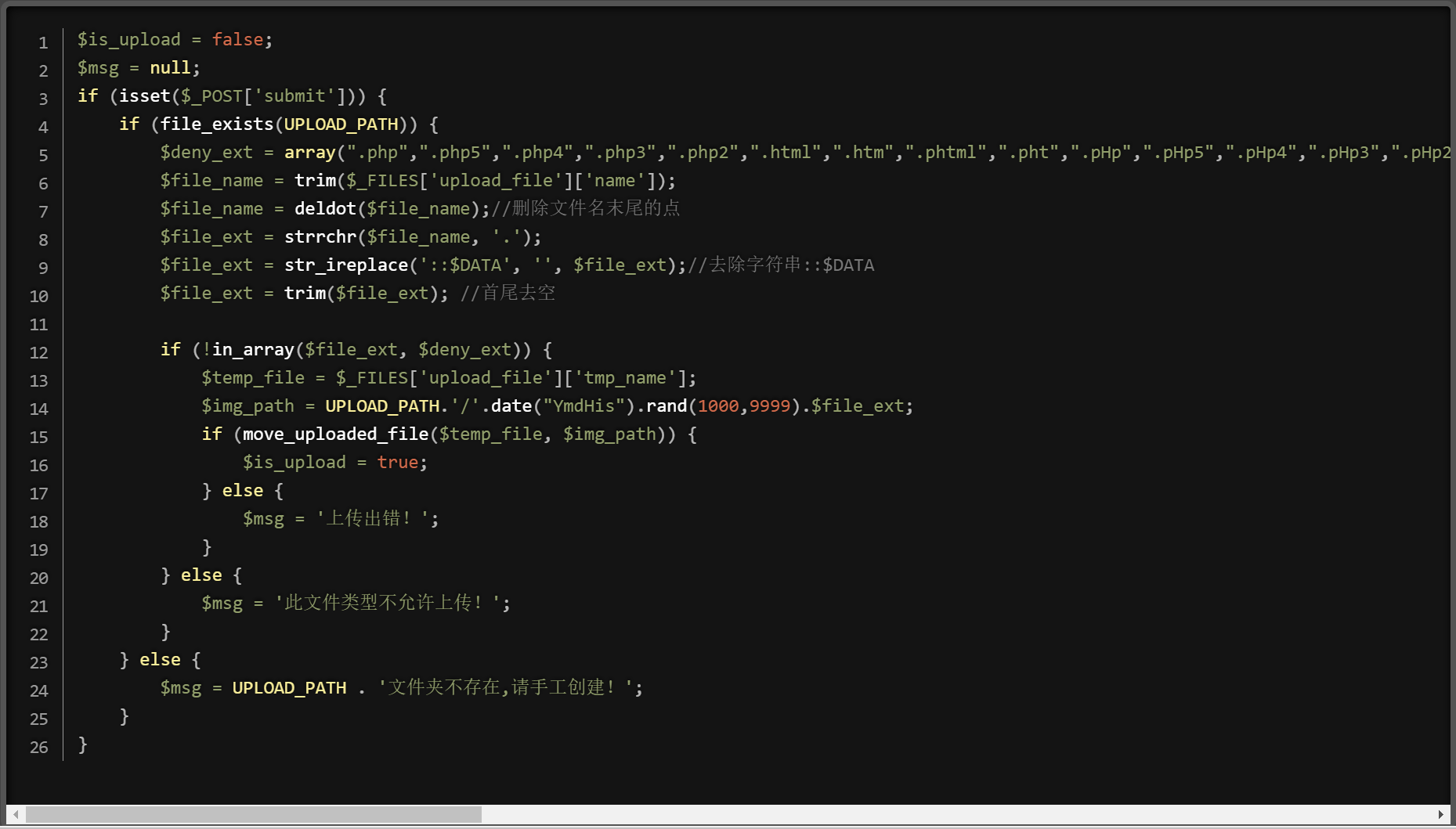1456x829 pixels.
Task: Click the strrchr function on line 8
Action: 320,236
